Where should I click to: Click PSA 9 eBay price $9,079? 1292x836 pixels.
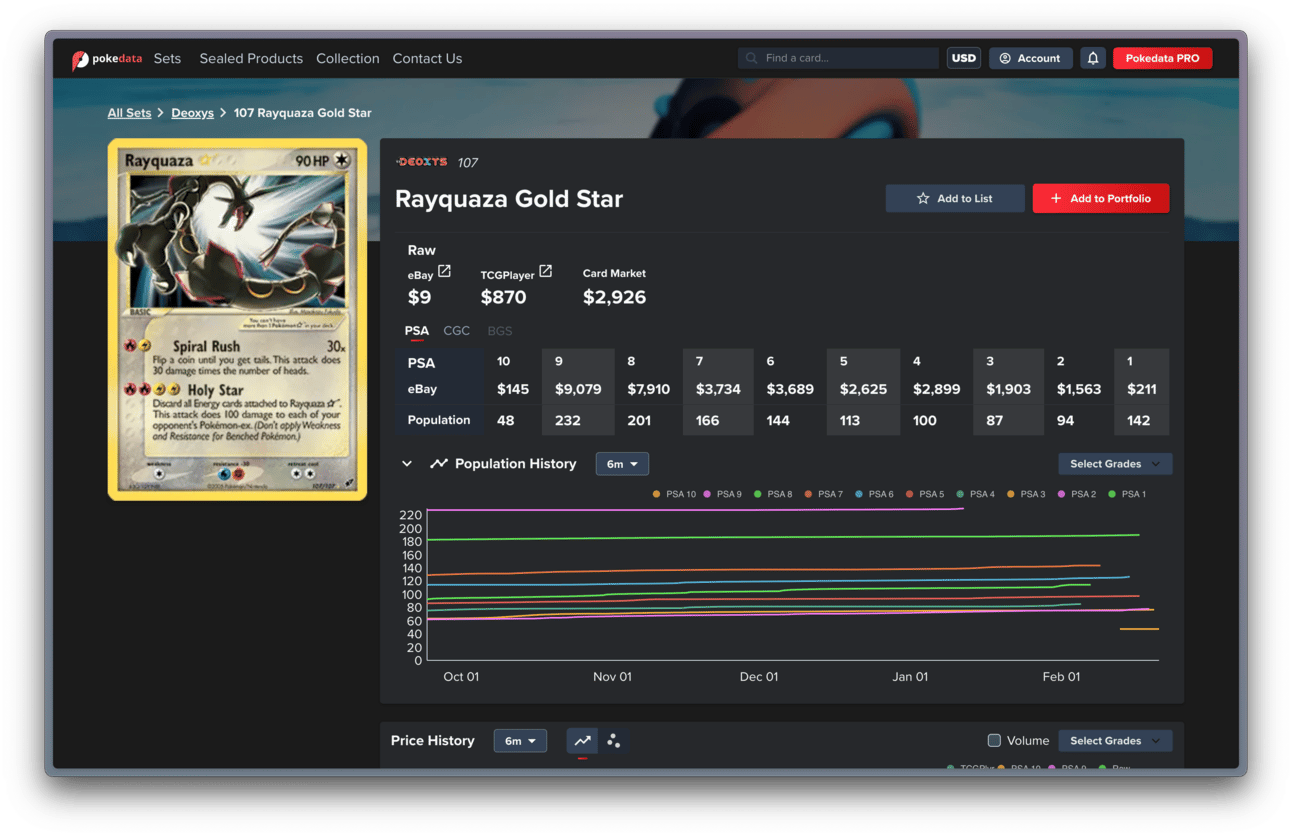point(579,389)
